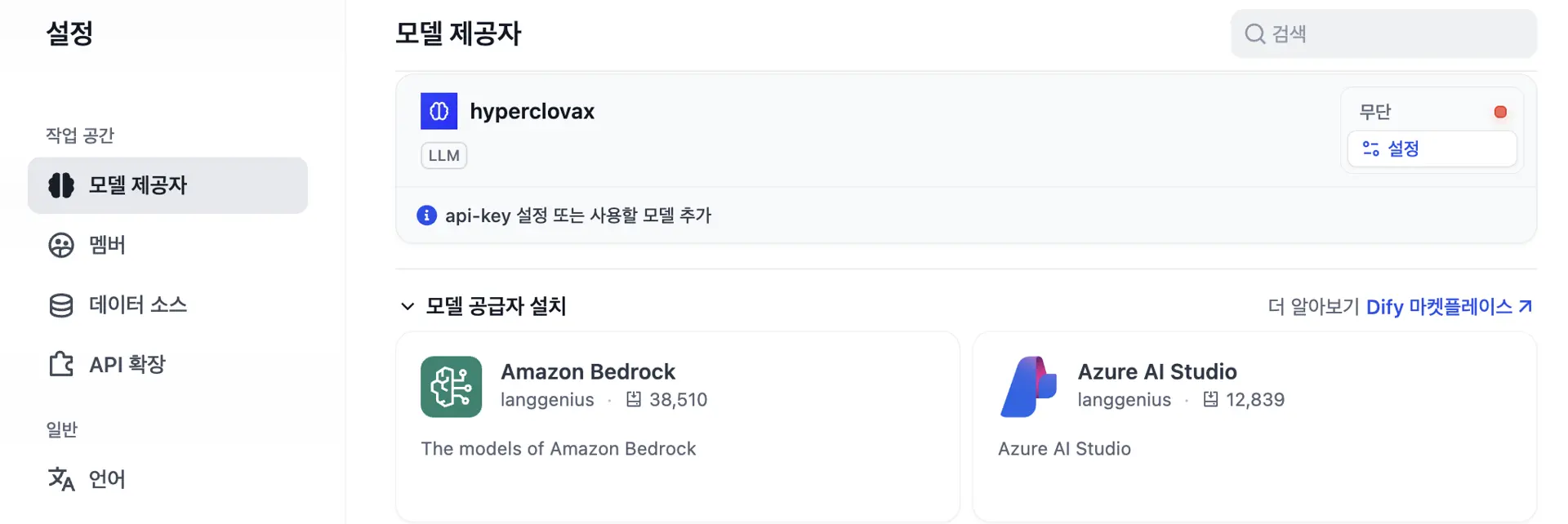Click the 언어 translate icon

click(x=61, y=479)
